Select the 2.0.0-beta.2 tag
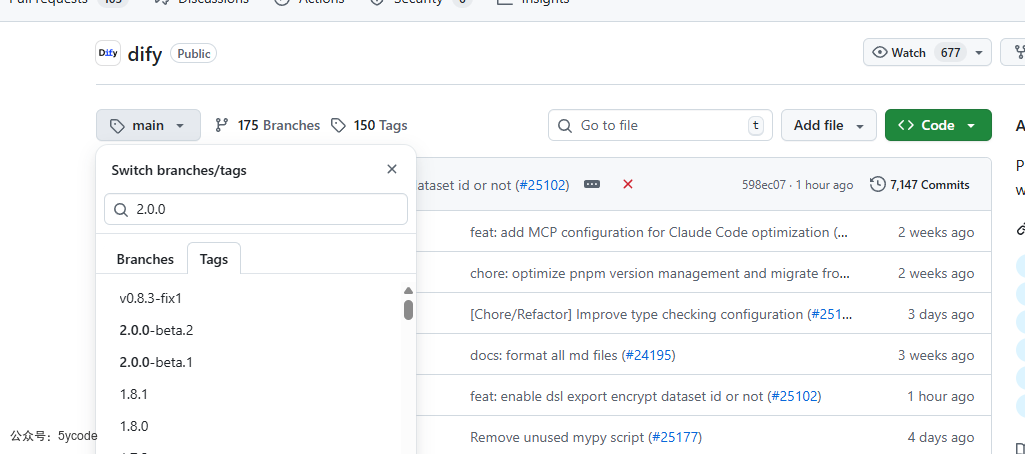The image size is (1025, 454). pyautogui.click(x=157, y=330)
